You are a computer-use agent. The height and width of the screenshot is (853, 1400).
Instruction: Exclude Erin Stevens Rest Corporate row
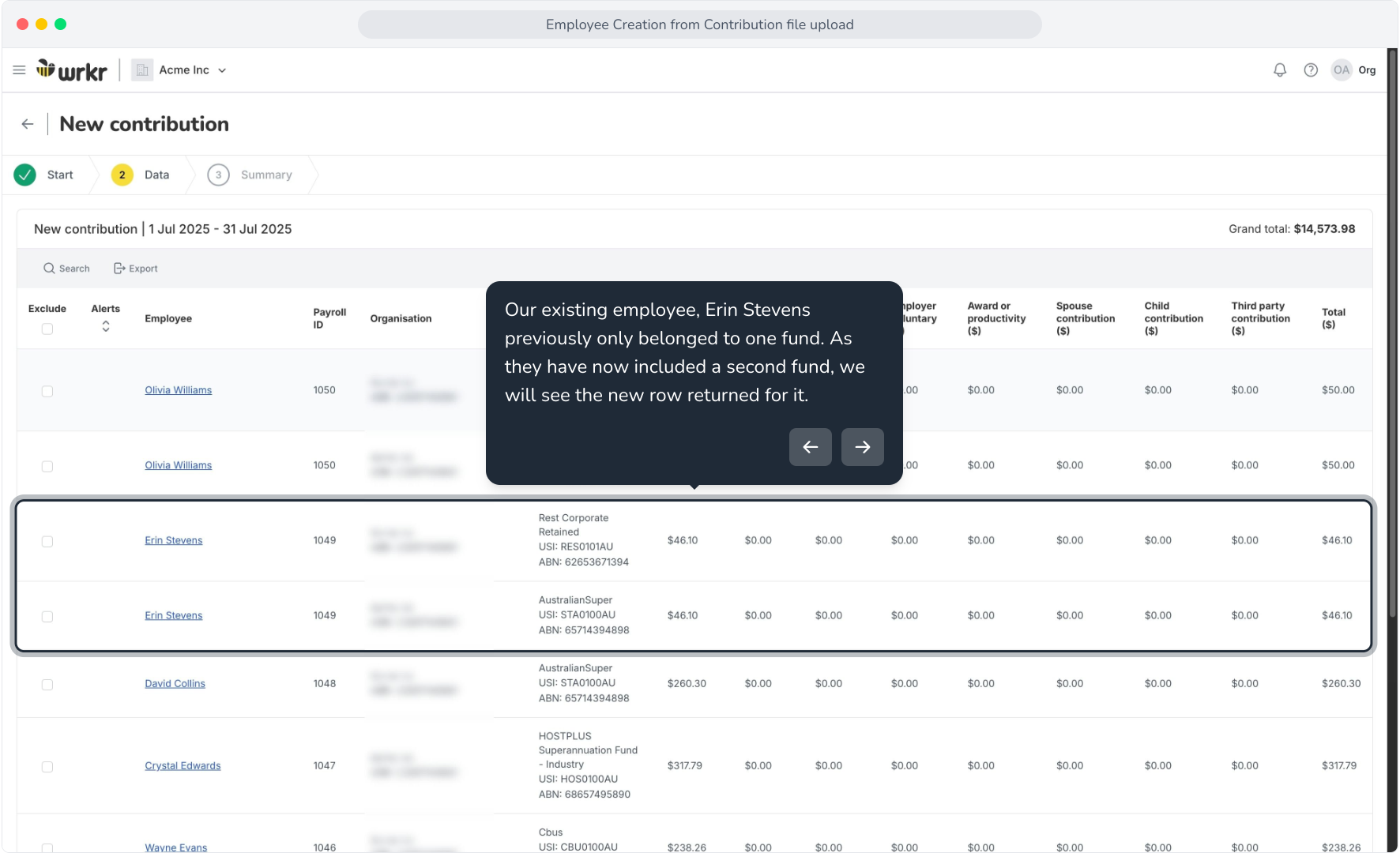(47, 542)
